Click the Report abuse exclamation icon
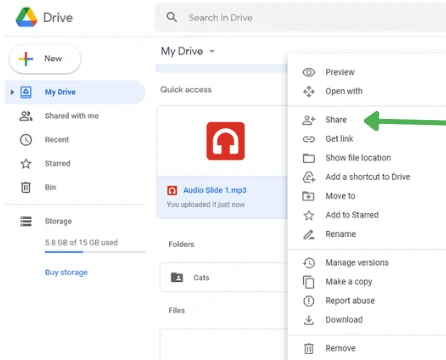Screen dimensions: 446x360 pos(309,301)
